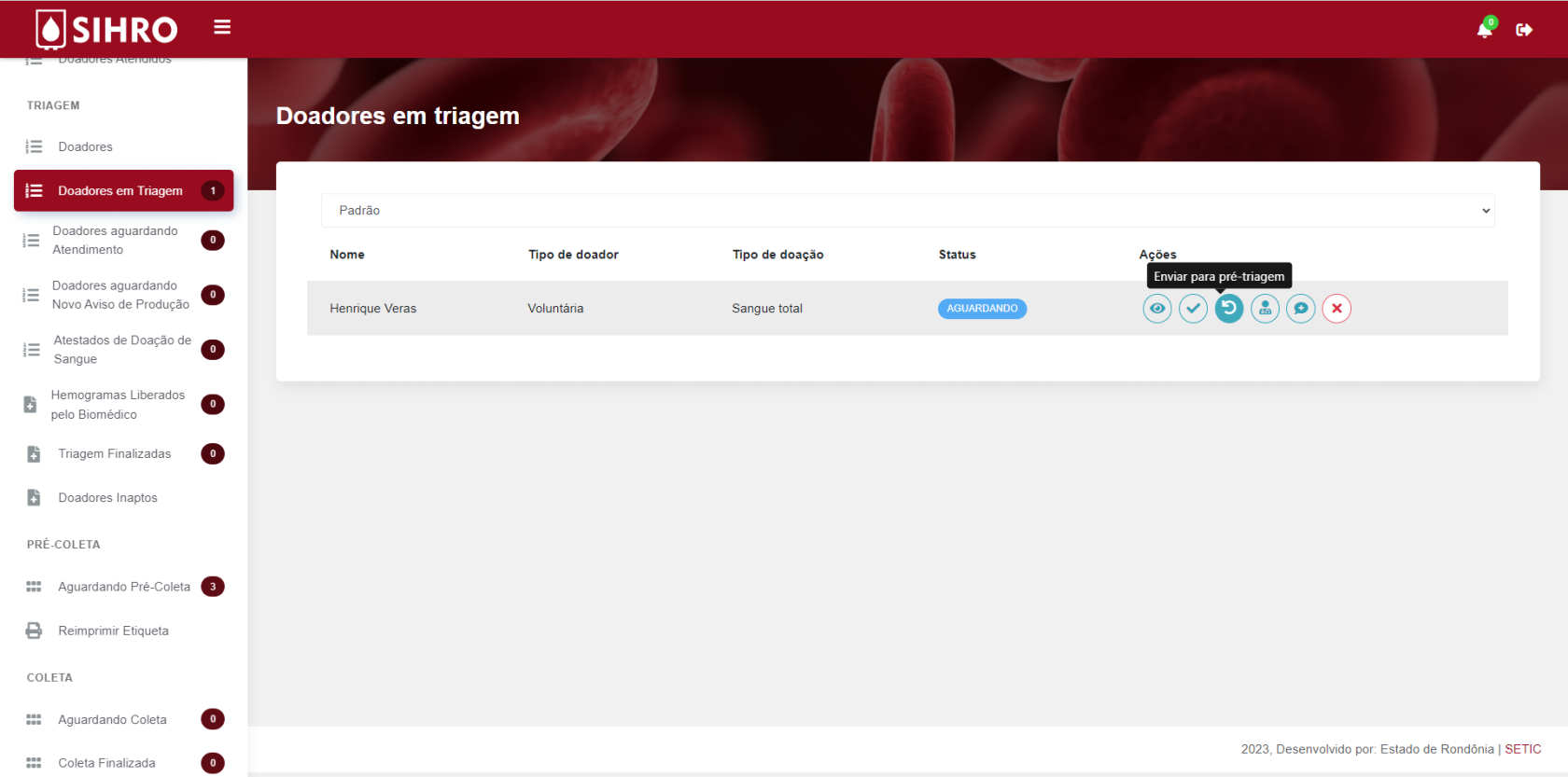View details eye icon for Henrique Veras

click(x=1157, y=309)
